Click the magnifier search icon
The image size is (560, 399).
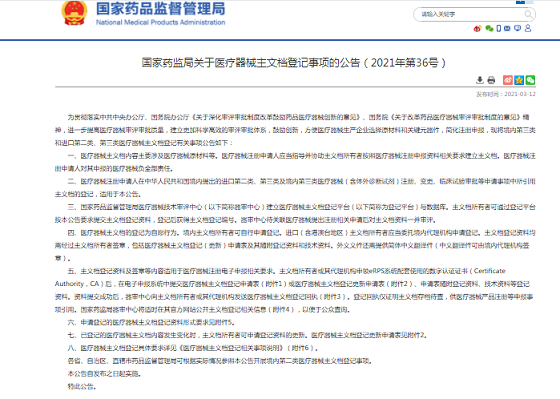[x=528, y=14]
